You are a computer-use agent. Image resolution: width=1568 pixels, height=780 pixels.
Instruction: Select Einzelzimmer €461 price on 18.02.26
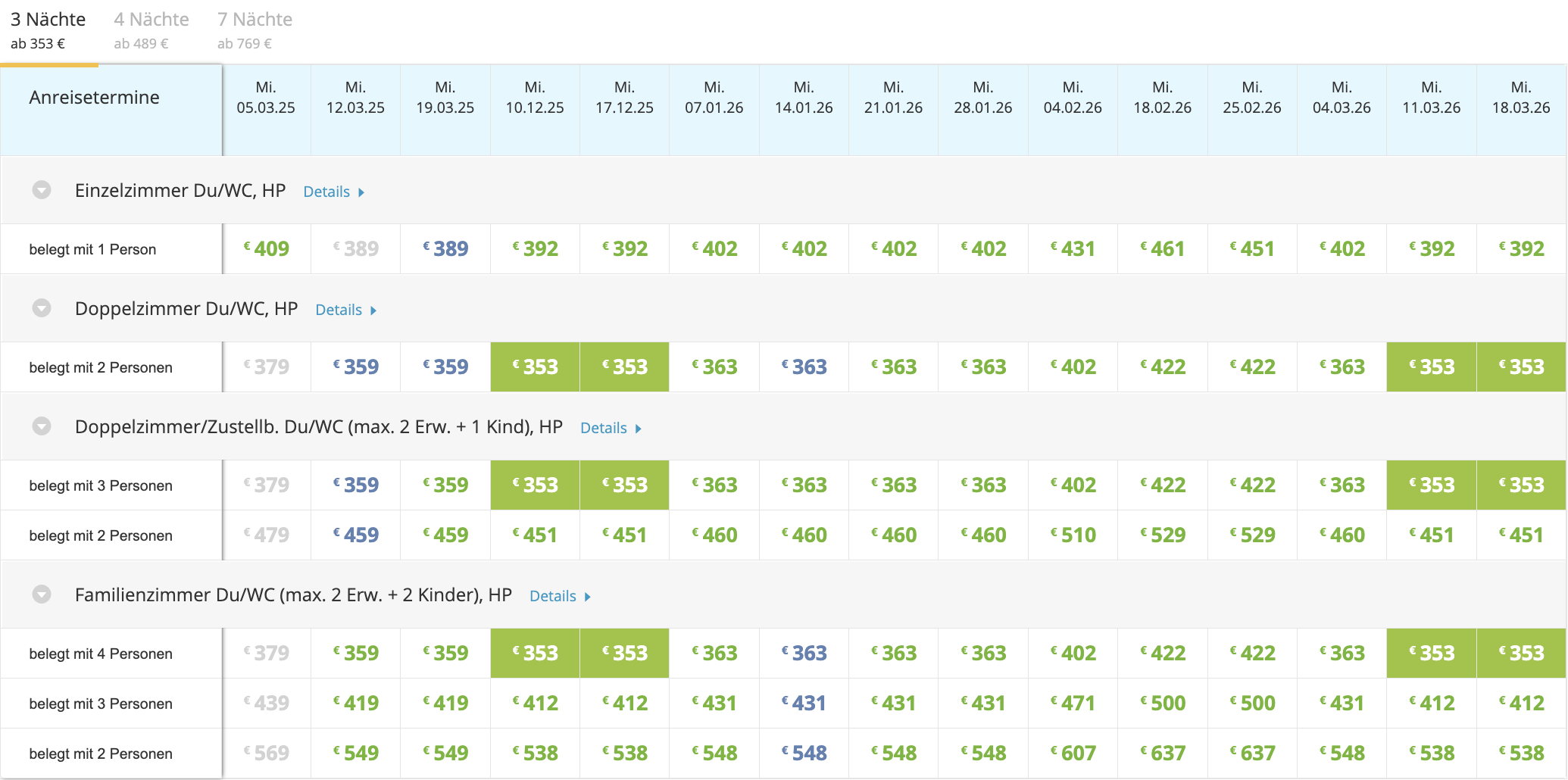point(1163,248)
